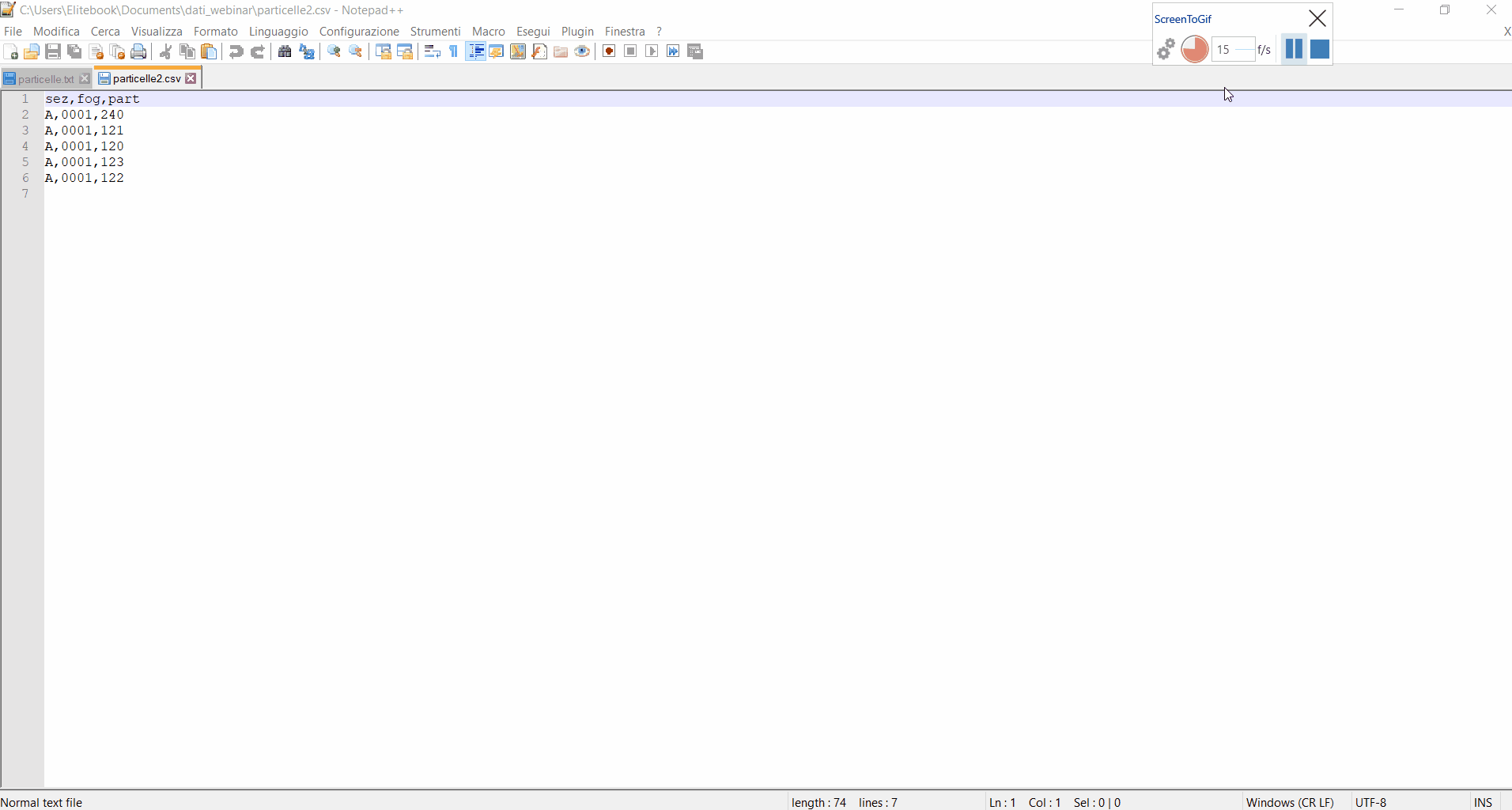Viewport: 1512px width, 810px height.
Task: Toggle the indent guide icon
Action: (x=475, y=51)
